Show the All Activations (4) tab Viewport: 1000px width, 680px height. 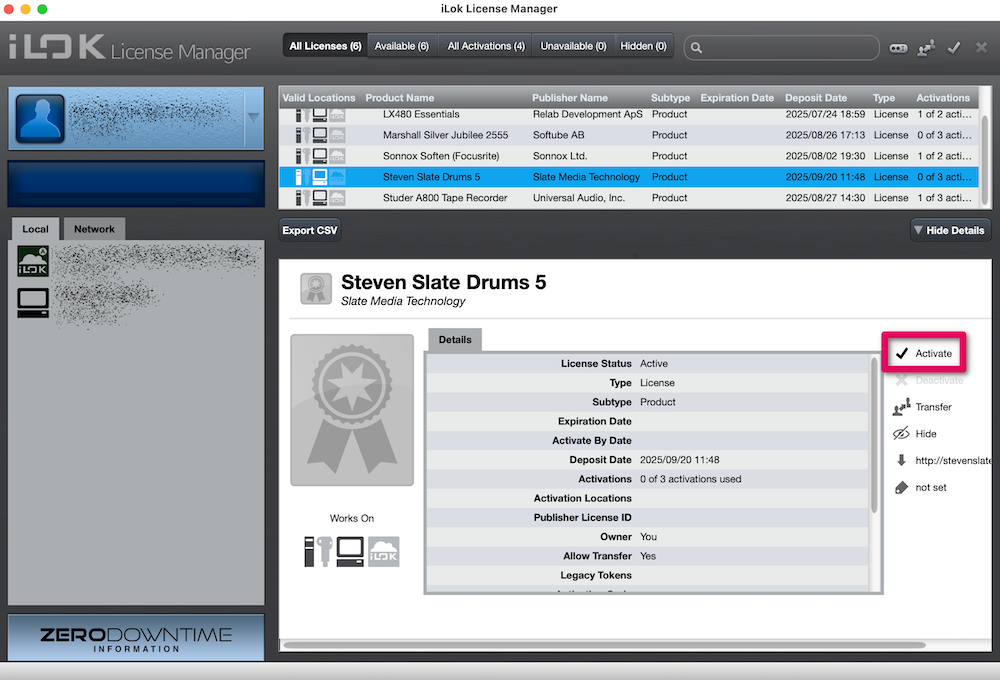(485, 46)
